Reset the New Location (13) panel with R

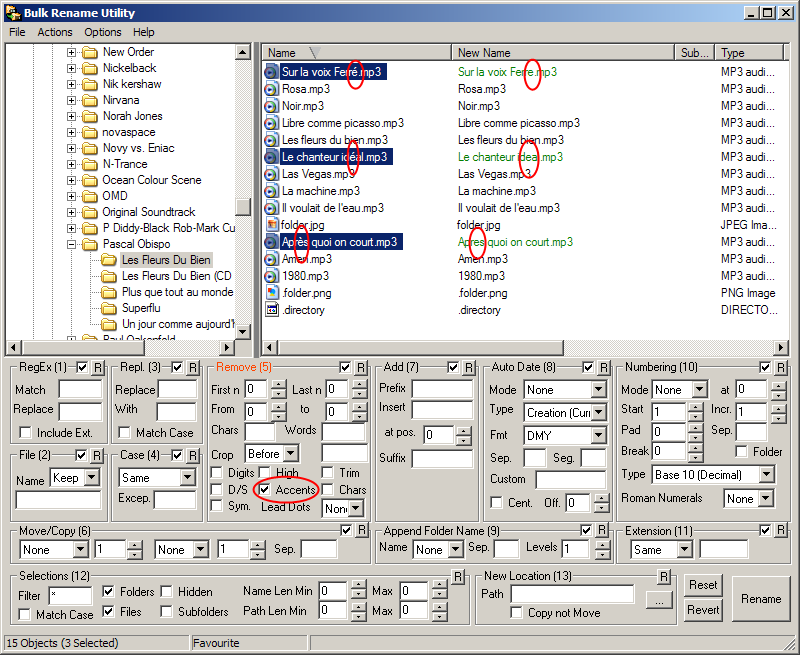click(x=664, y=577)
